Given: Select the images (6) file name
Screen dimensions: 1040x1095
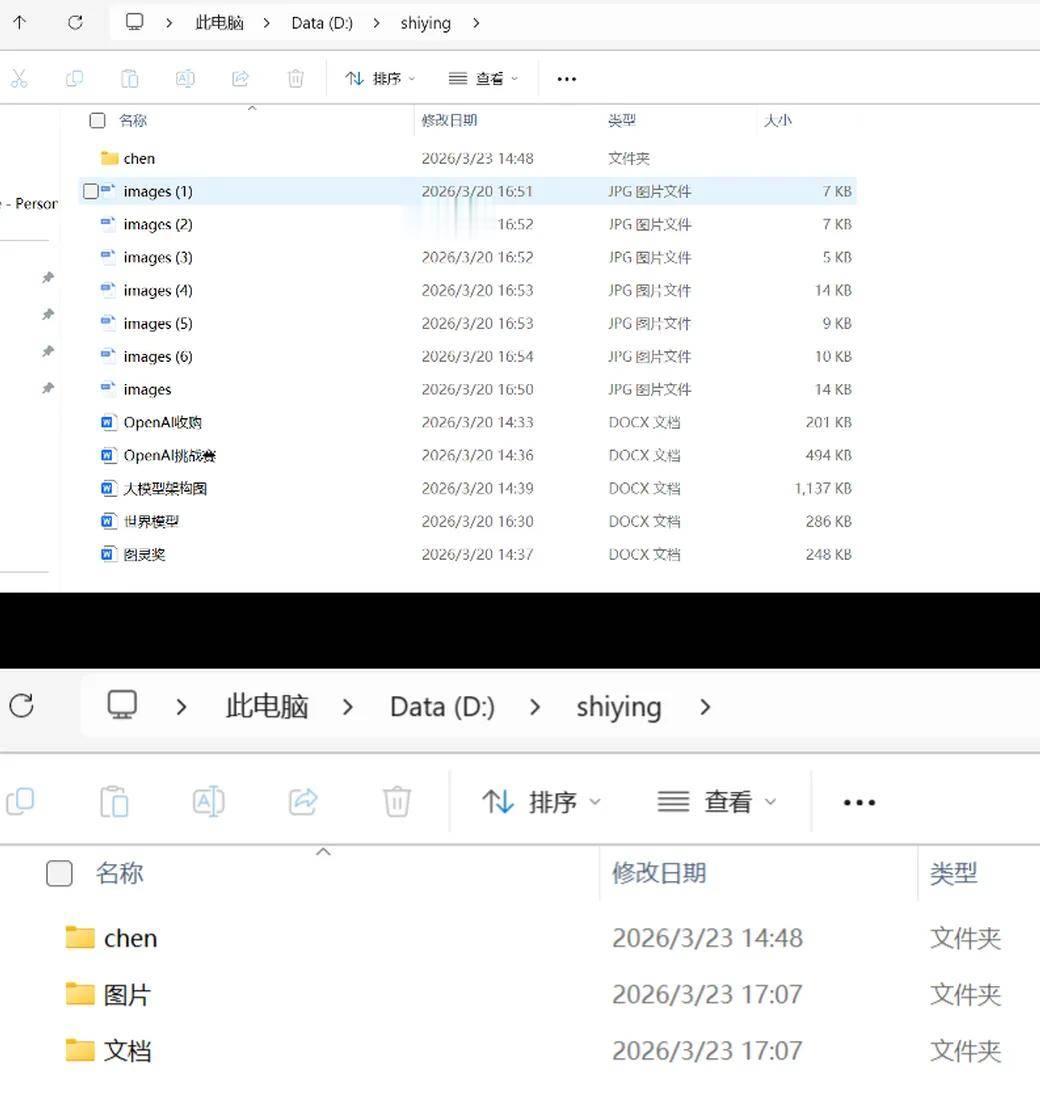Looking at the screenshot, I should 158,356.
